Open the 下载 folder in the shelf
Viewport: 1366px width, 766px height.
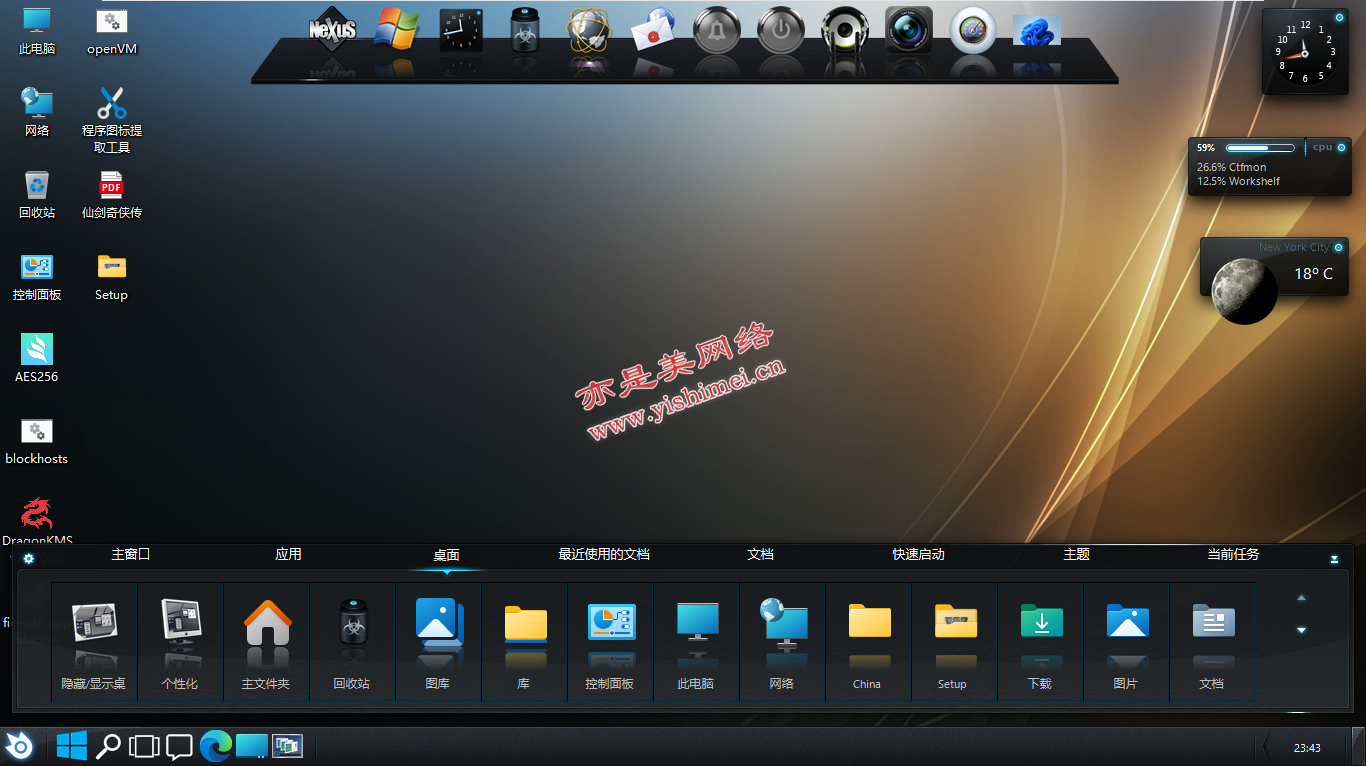pos(1040,642)
